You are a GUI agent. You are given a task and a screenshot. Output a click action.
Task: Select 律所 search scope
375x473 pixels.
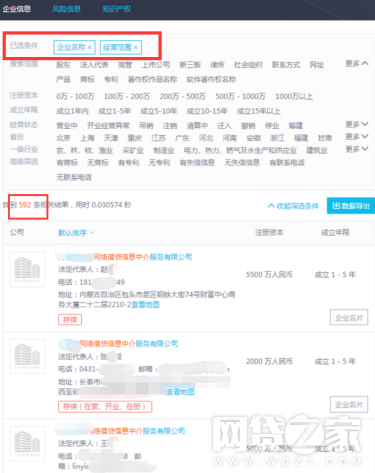(217, 65)
